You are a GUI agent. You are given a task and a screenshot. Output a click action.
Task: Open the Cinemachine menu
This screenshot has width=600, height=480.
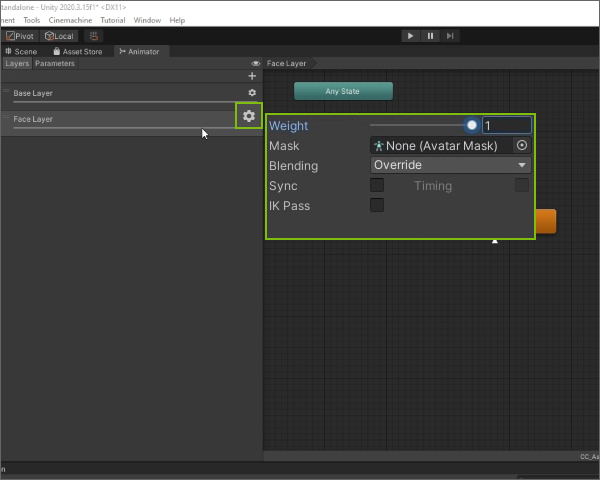[70, 20]
